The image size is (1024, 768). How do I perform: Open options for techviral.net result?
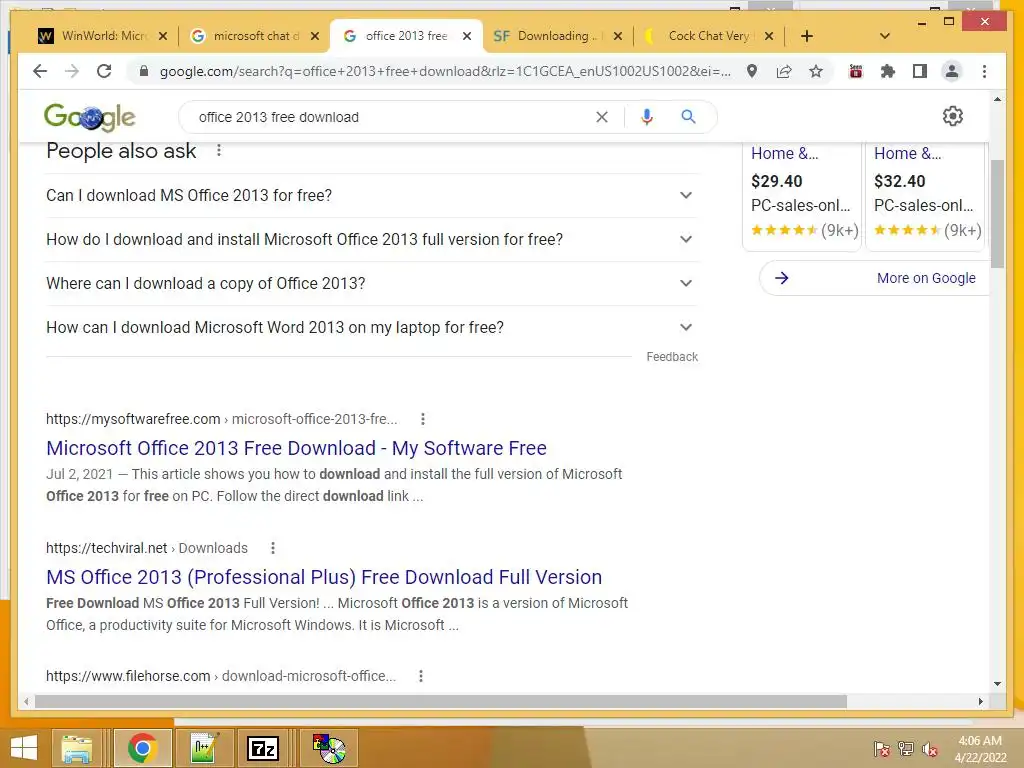(x=273, y=548)
